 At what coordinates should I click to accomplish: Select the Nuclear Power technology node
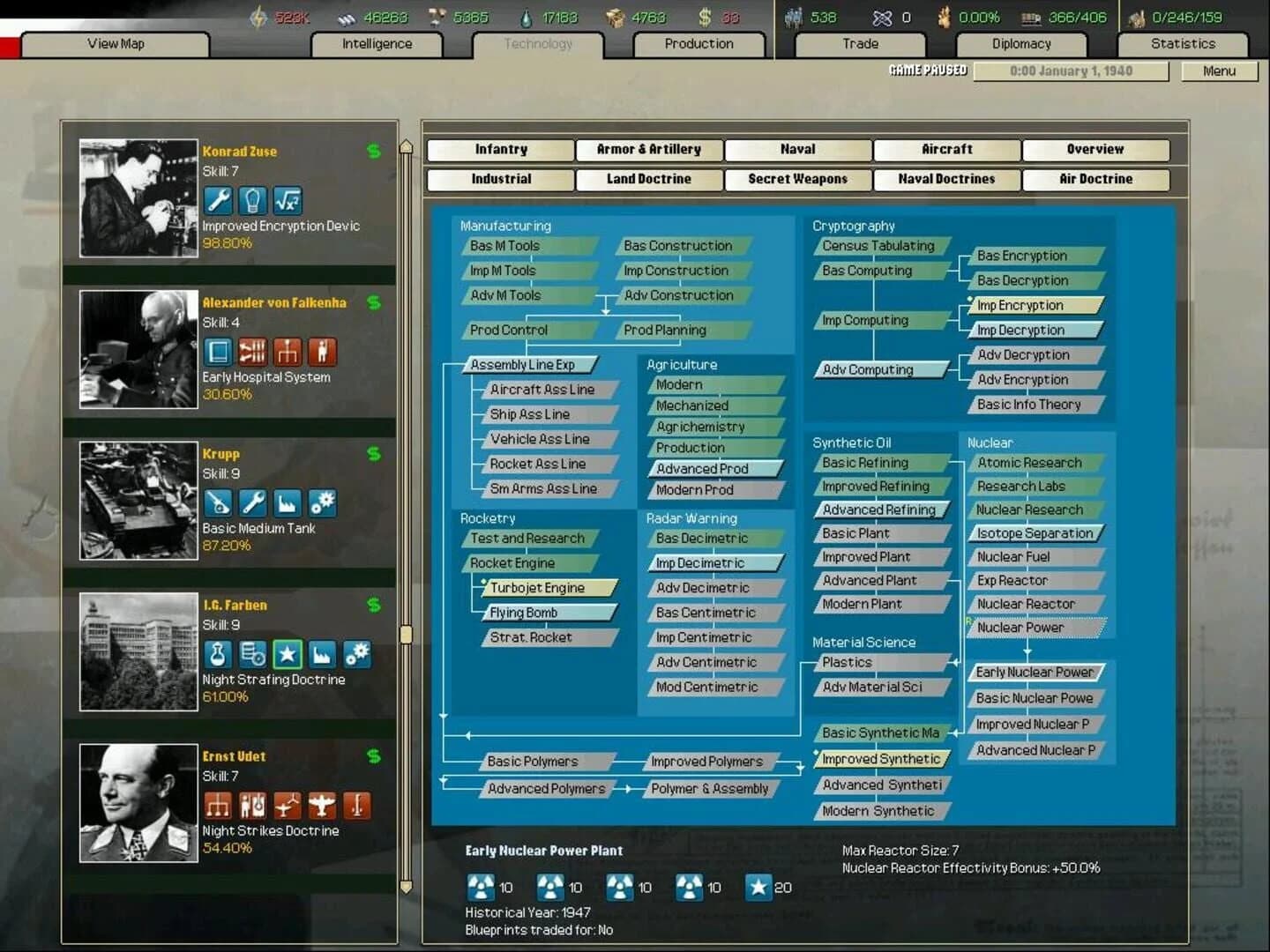[x=1035, y=628]
